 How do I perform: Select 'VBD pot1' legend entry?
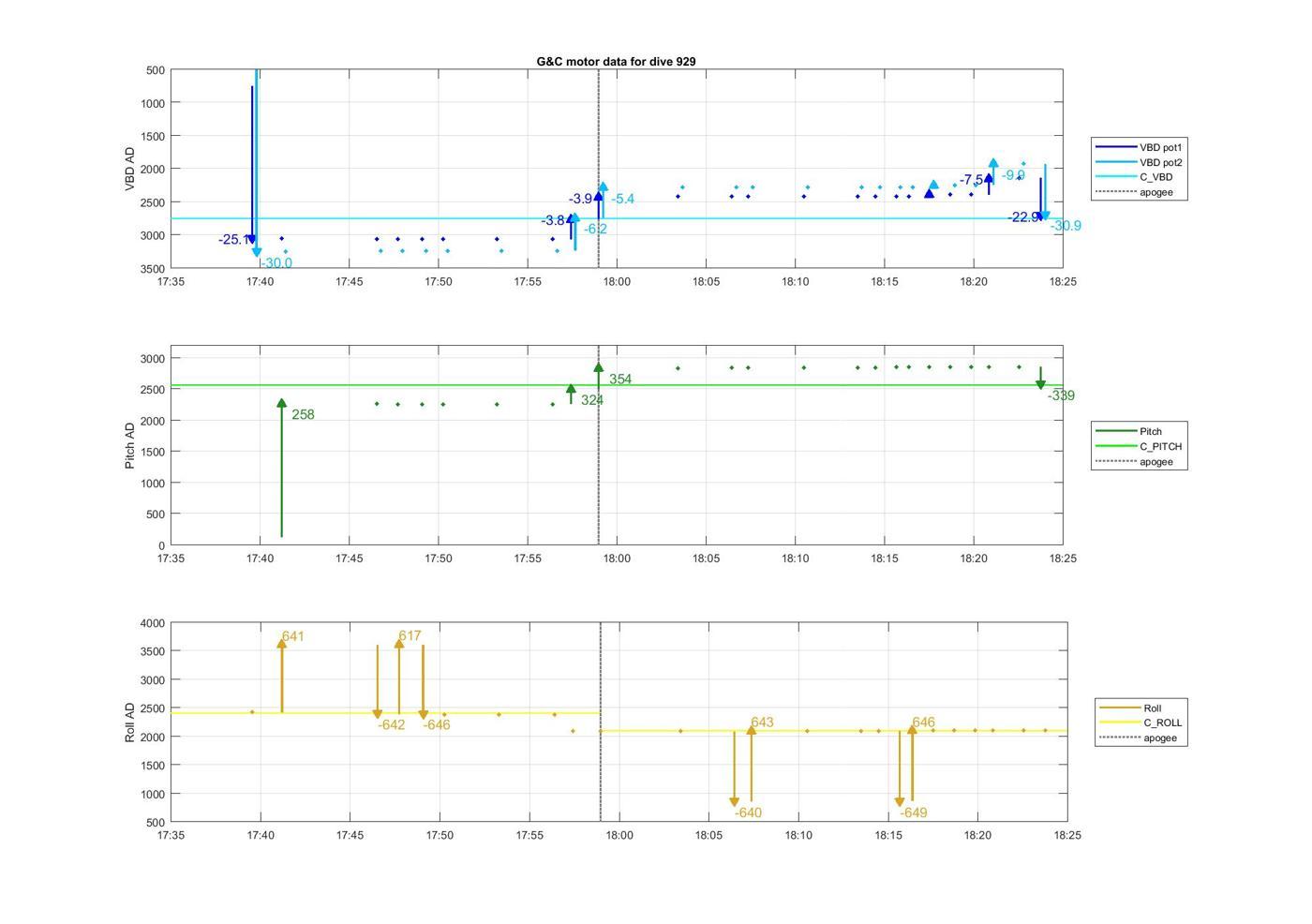[x=1140, y=147]
